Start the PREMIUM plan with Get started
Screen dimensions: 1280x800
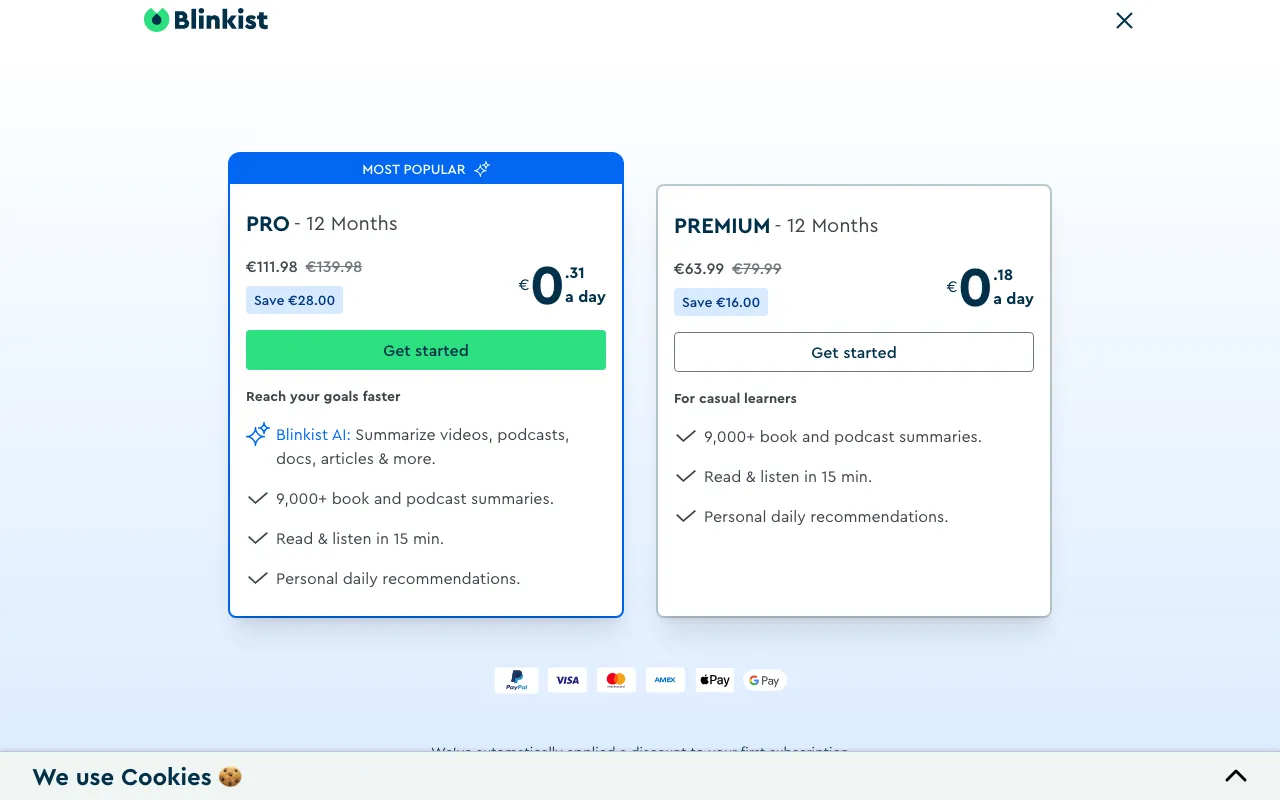pos(854,352)
